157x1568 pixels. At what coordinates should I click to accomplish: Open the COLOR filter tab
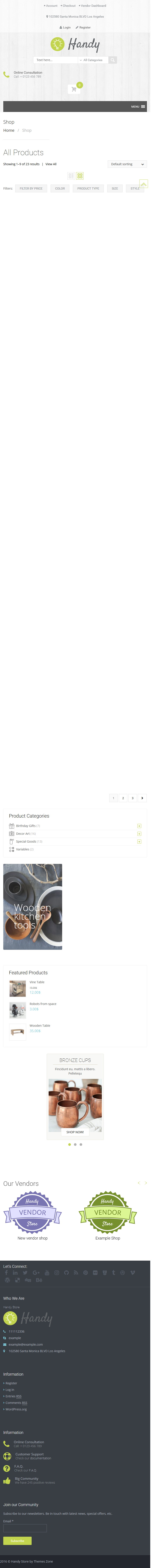(60, 189)
